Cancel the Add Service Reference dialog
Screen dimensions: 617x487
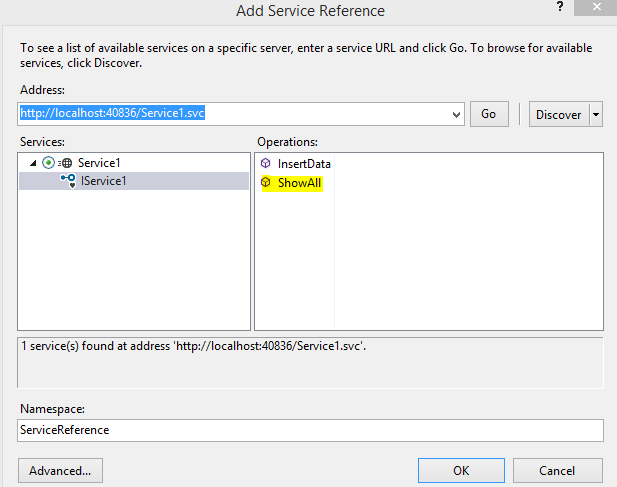tap(557, 470)
